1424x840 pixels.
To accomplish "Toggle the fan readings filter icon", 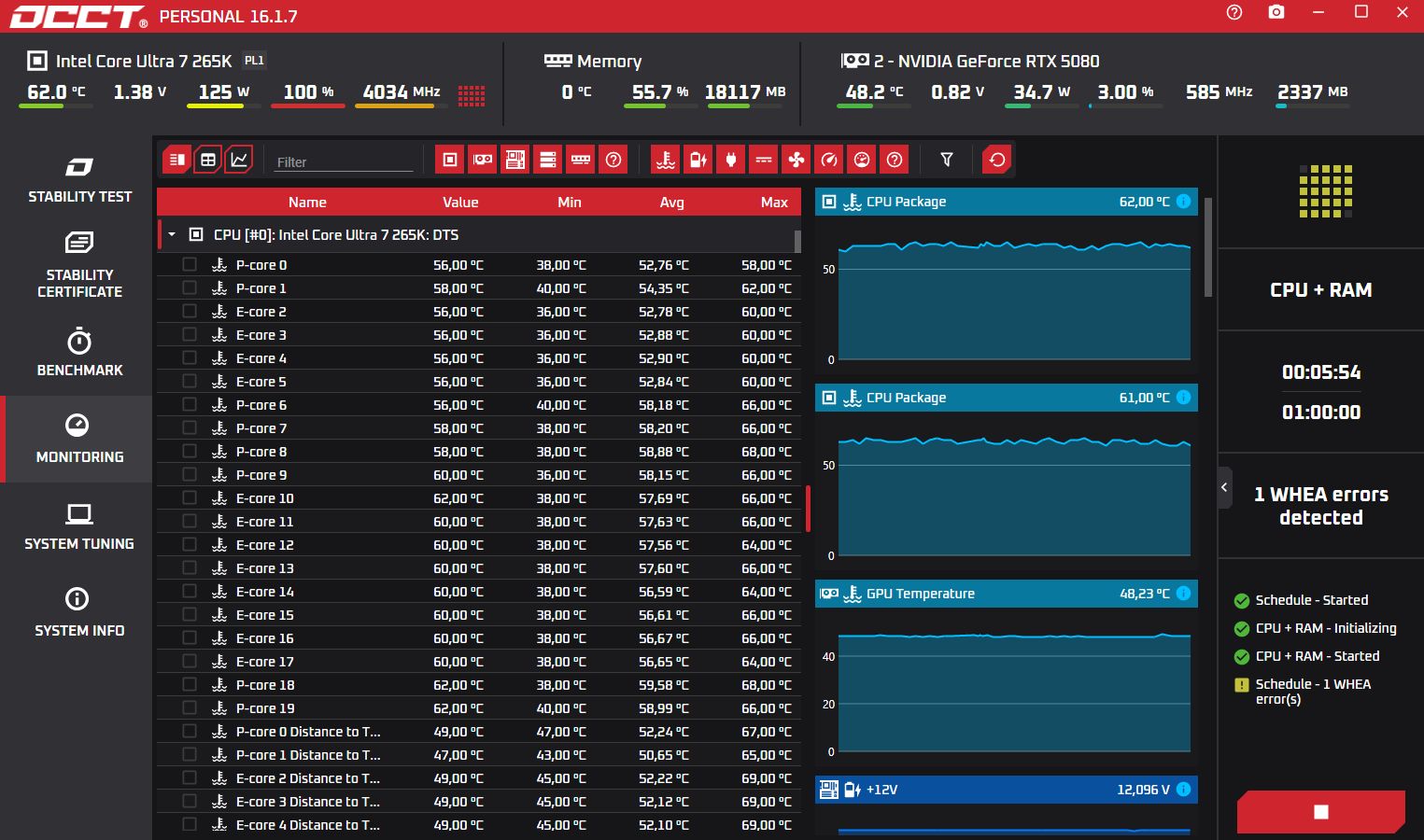I will point(797,160).
